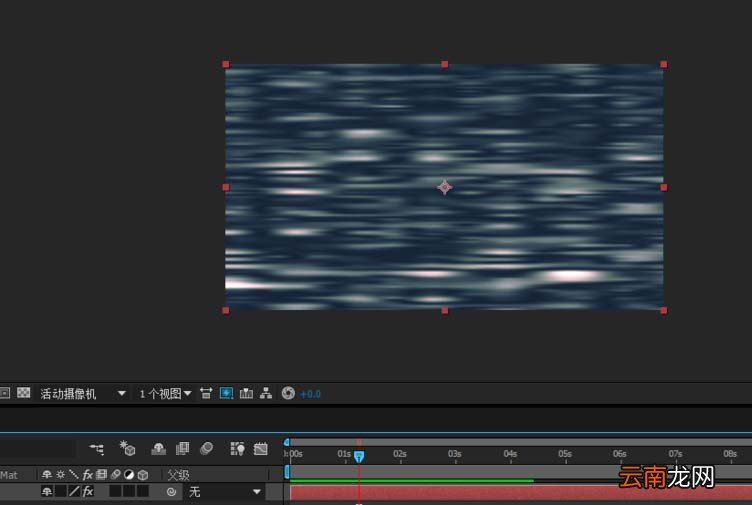Enable motion blur for the composition
The image size is (752, 505).
[x=207, y=448]
